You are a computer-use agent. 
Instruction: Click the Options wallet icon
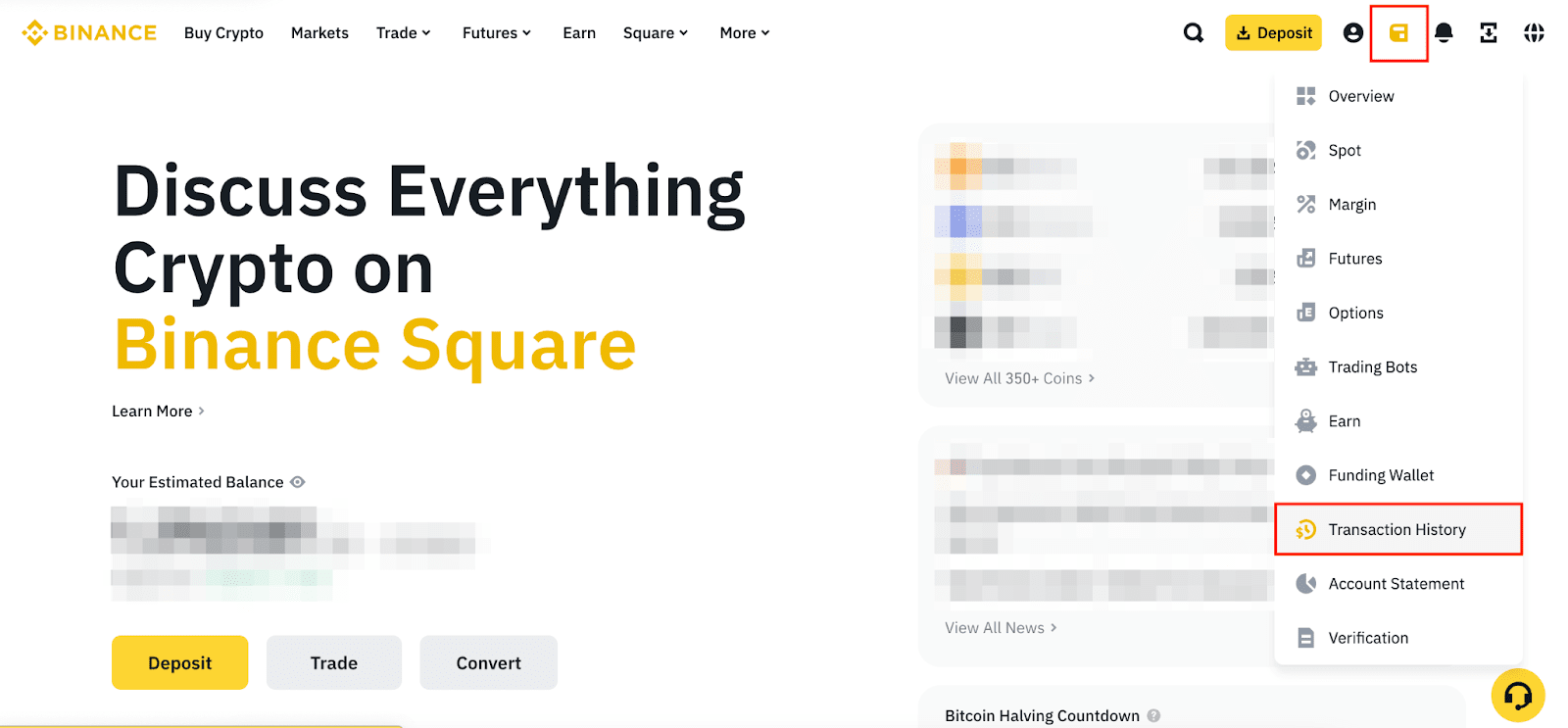pos(1305,313)
